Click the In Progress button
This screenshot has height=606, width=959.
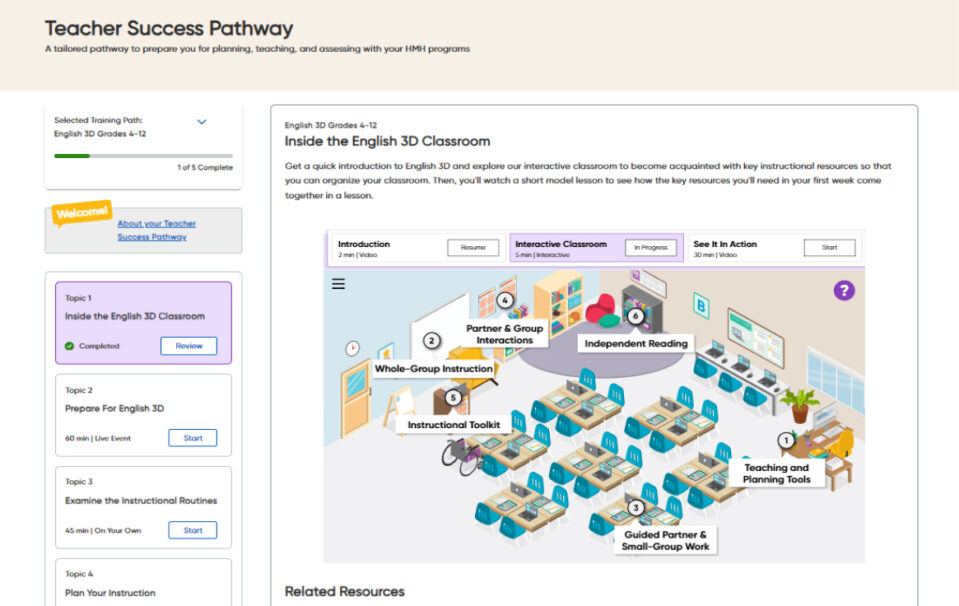651,248
